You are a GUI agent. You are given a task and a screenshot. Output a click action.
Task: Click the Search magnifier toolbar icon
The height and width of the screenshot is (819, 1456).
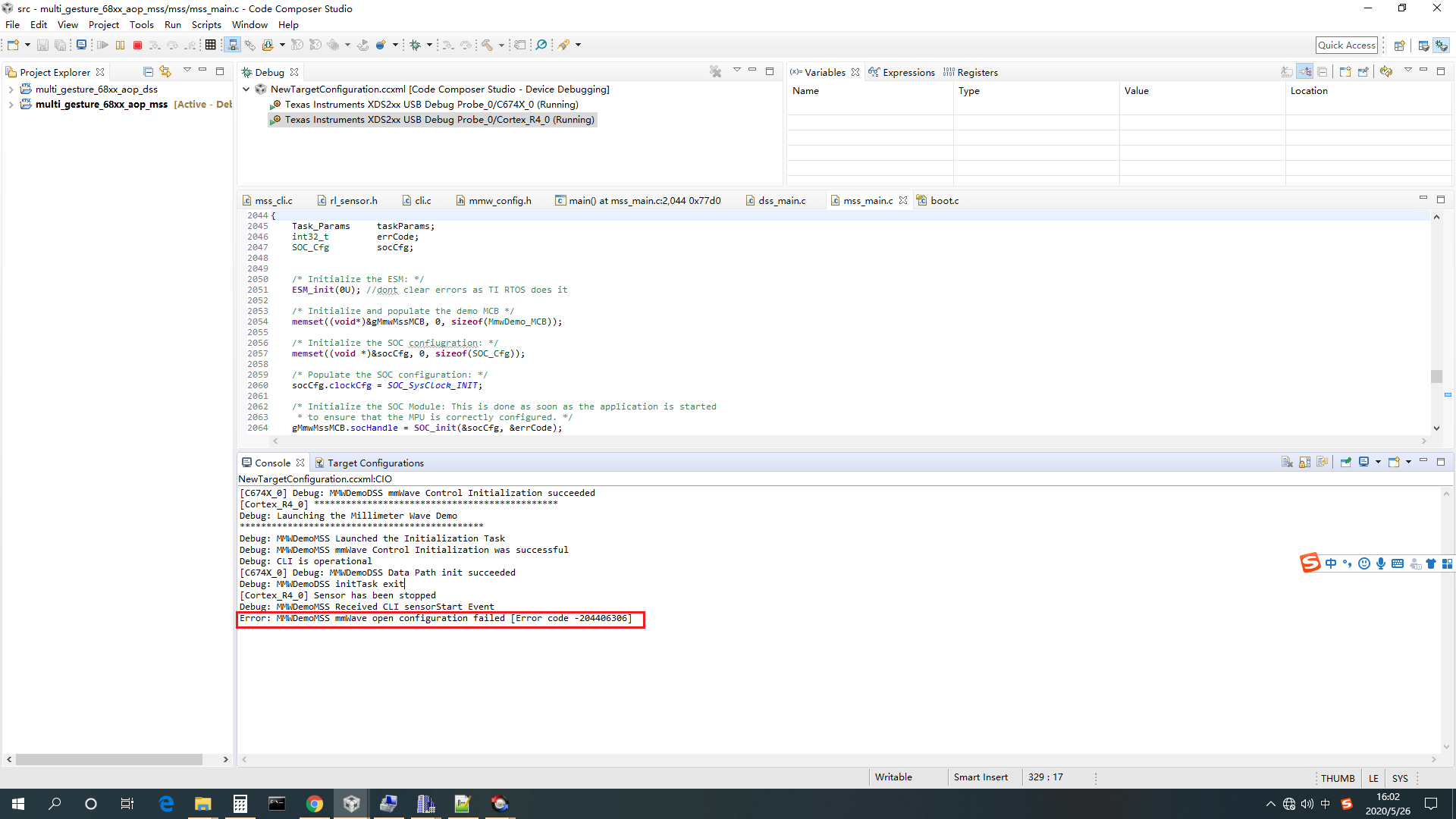541,45
